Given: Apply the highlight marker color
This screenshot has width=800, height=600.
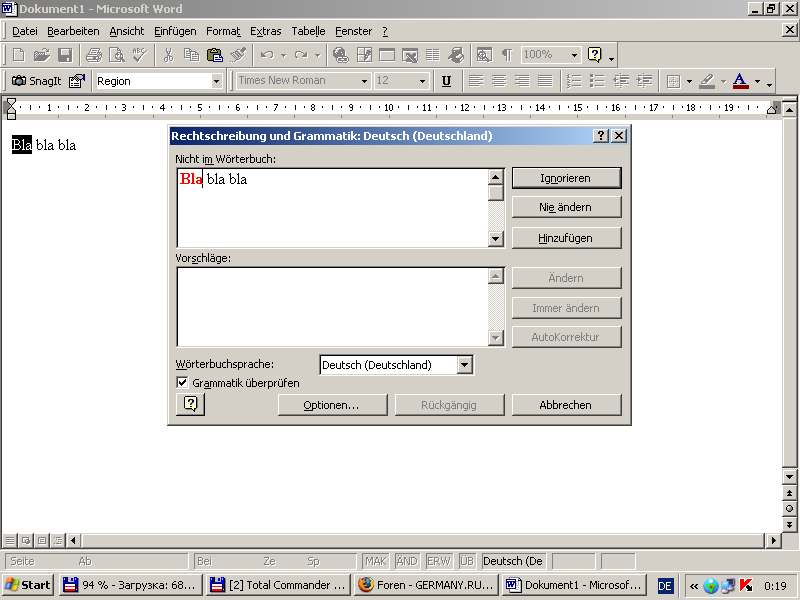Looking at the screenshot, I should (x=707, y=81).
